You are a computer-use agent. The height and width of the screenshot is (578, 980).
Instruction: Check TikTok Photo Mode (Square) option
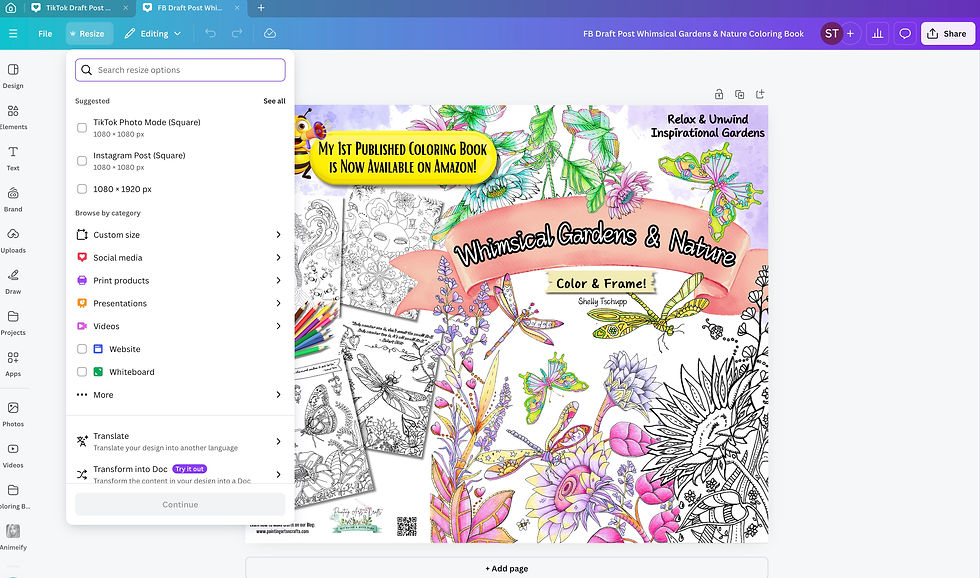82,127
